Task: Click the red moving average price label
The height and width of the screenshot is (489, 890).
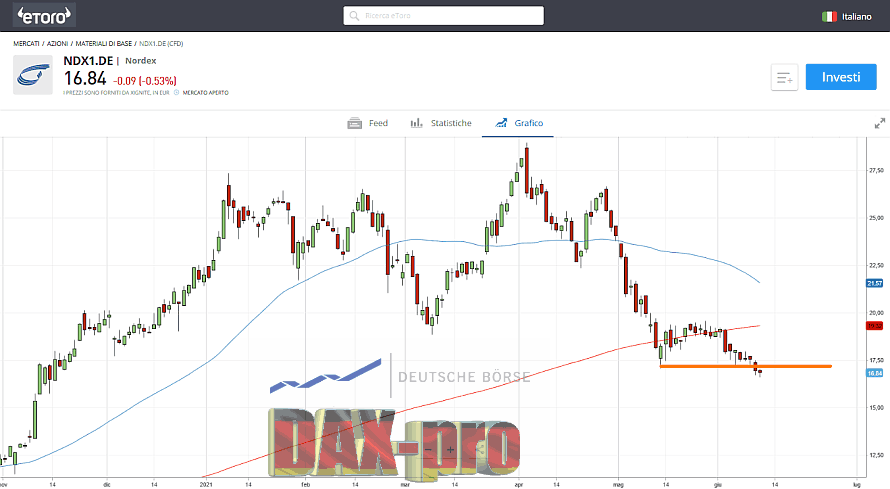Action: [875, 326]
